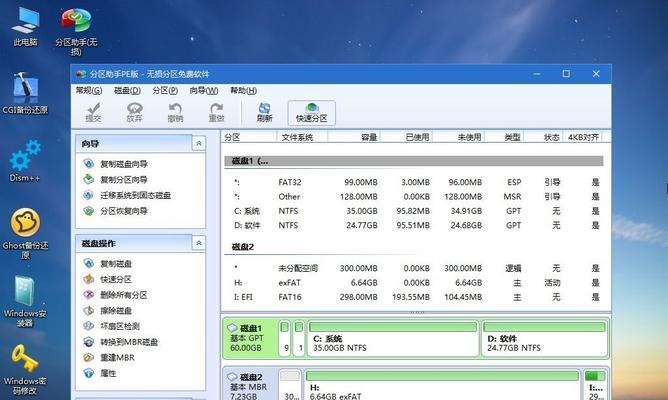Click the 刷新 (Refresh) toolbar icon
The width and height of the screenshot is (668, 400).
(x=264, y=112)
